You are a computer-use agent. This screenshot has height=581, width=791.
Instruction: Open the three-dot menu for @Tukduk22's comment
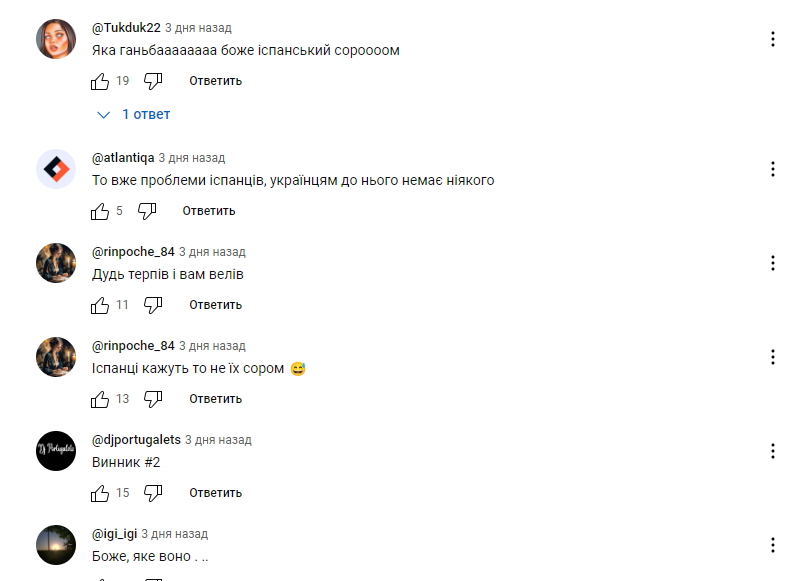772,39
